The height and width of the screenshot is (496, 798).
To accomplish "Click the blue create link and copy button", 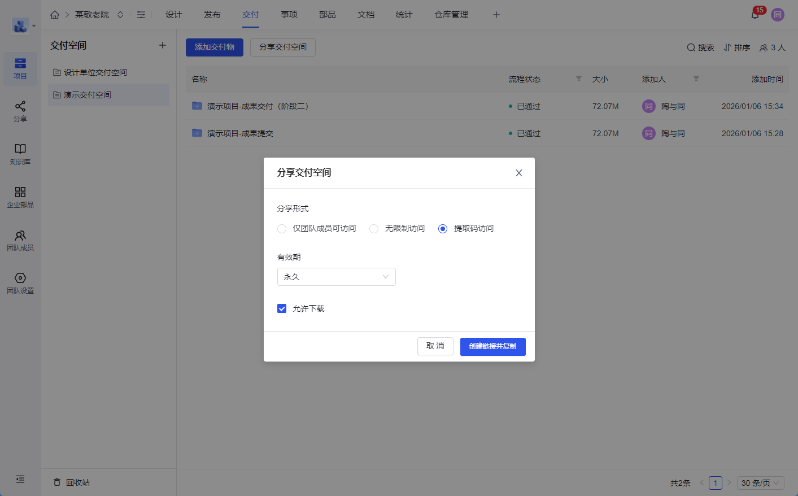I will (492, 346).
